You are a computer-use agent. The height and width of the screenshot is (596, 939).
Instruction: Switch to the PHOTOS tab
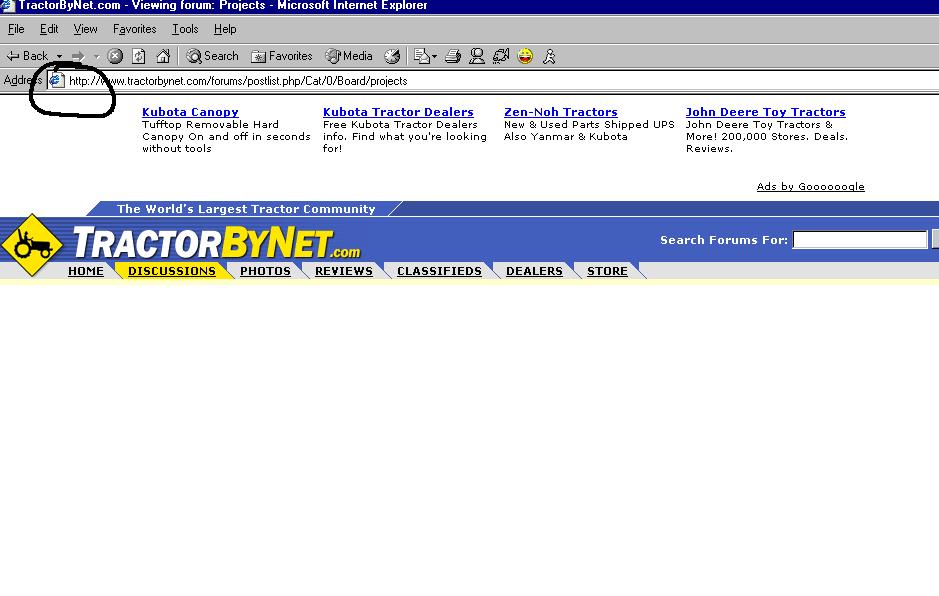(265, 271)
